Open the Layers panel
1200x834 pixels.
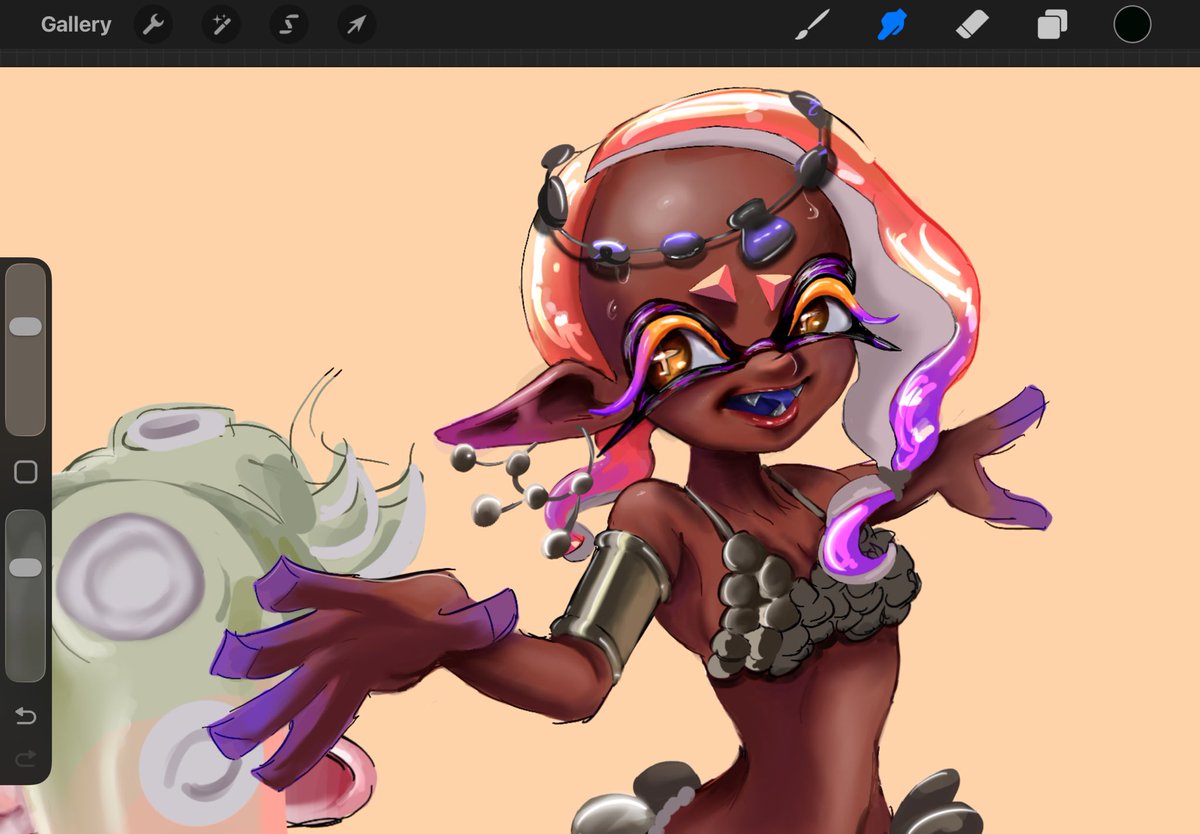click(x=1052, y=25)
